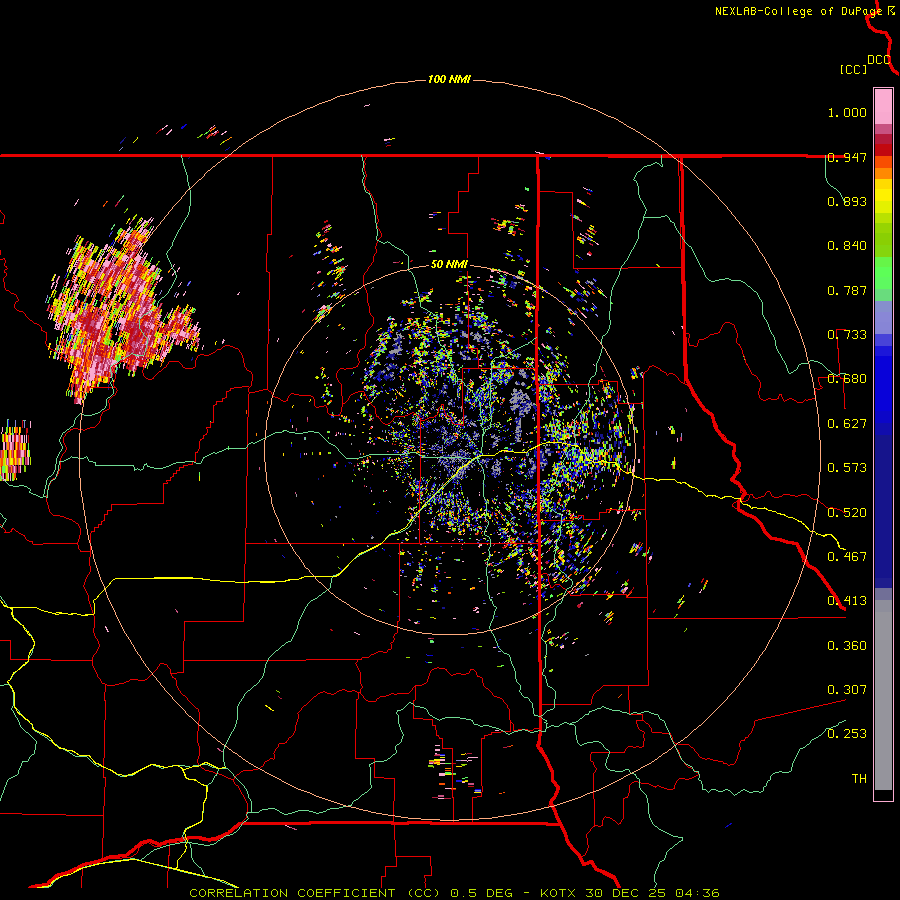Click the 0.733 scale label

pyautogui.click(x=847, y=335)
